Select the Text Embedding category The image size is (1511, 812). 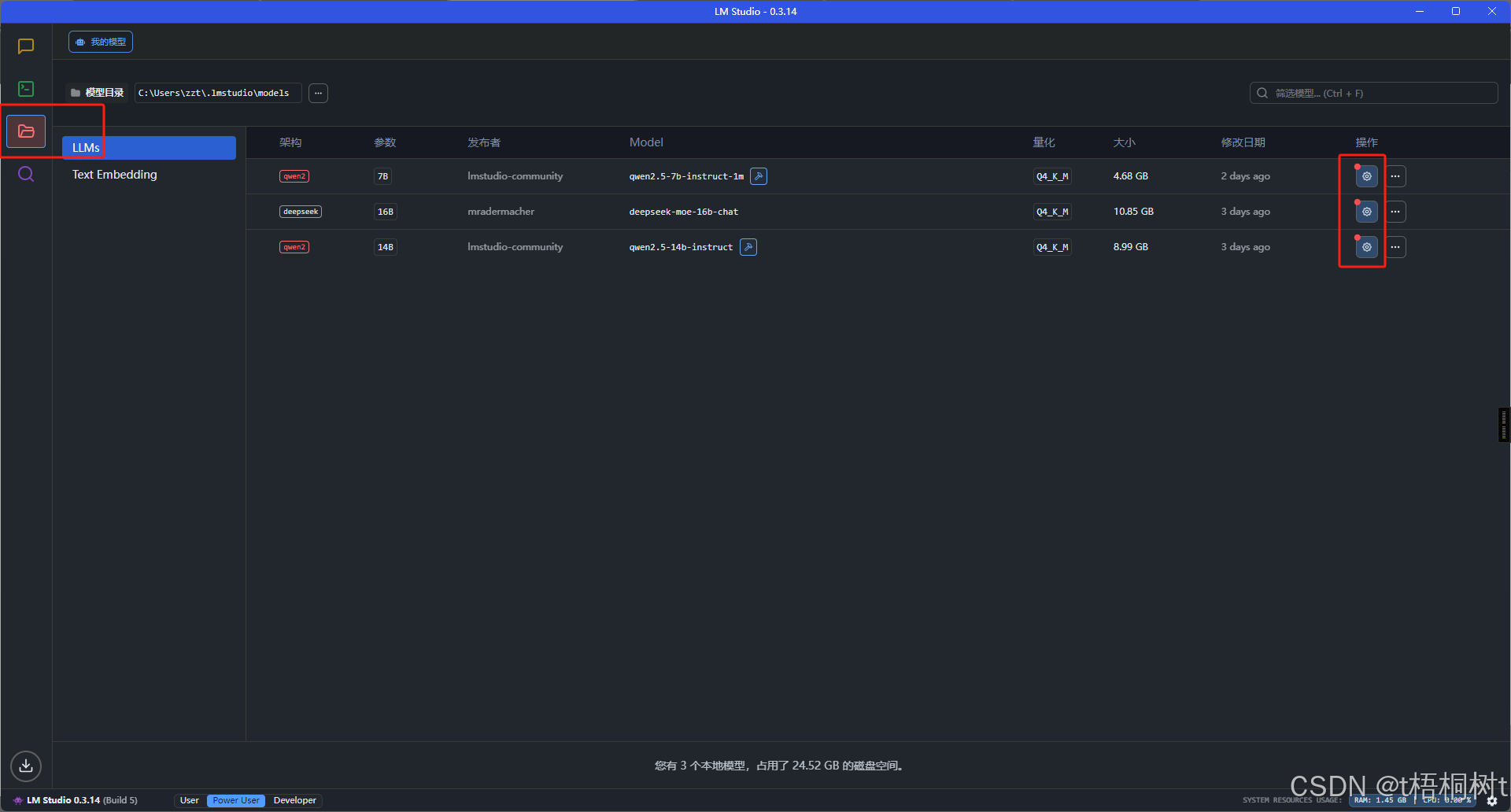(115, 175)
